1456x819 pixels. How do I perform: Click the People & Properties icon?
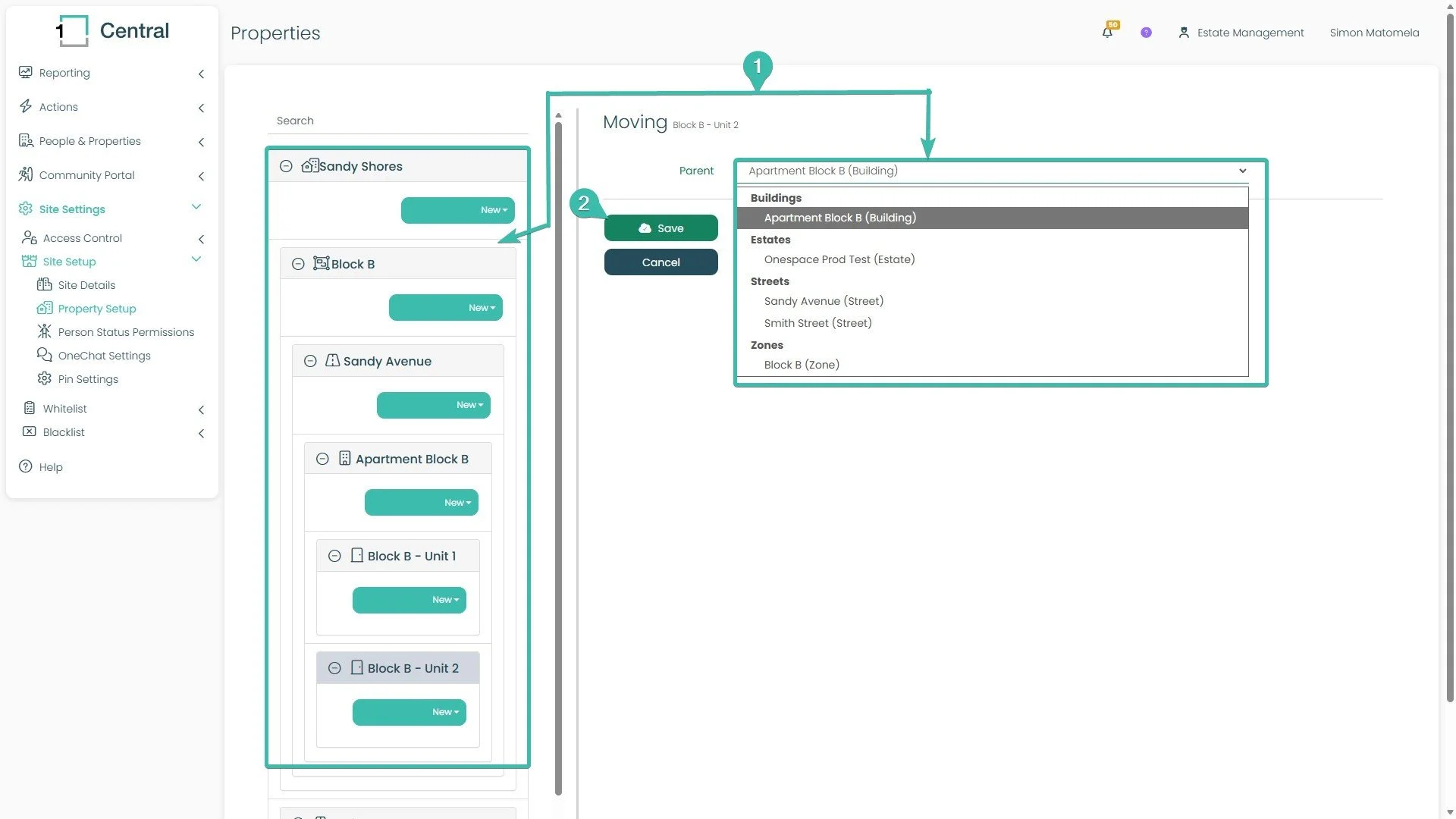click(26, 140)
